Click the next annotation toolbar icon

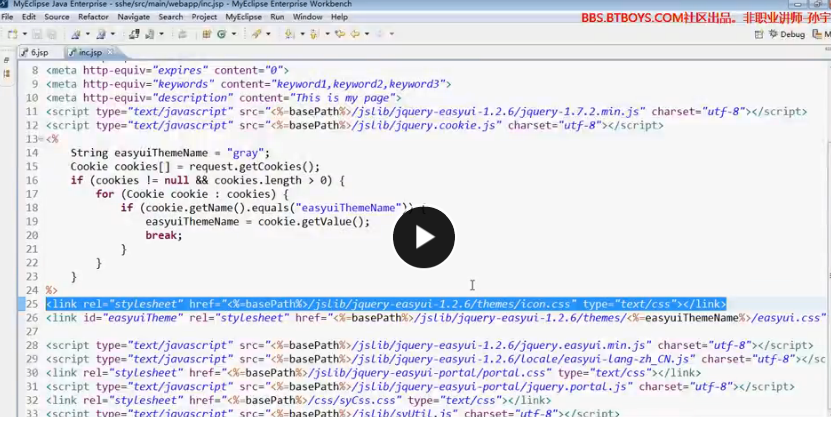pyautogui.click(x=289, y=34)
